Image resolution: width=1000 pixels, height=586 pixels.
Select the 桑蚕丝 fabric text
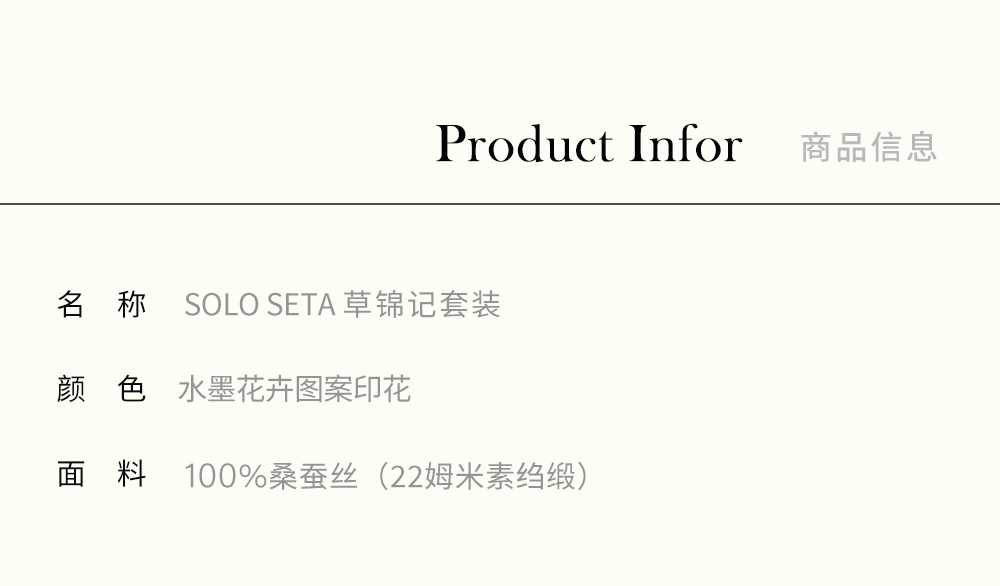pyautogui.click(x=313, y=477)
